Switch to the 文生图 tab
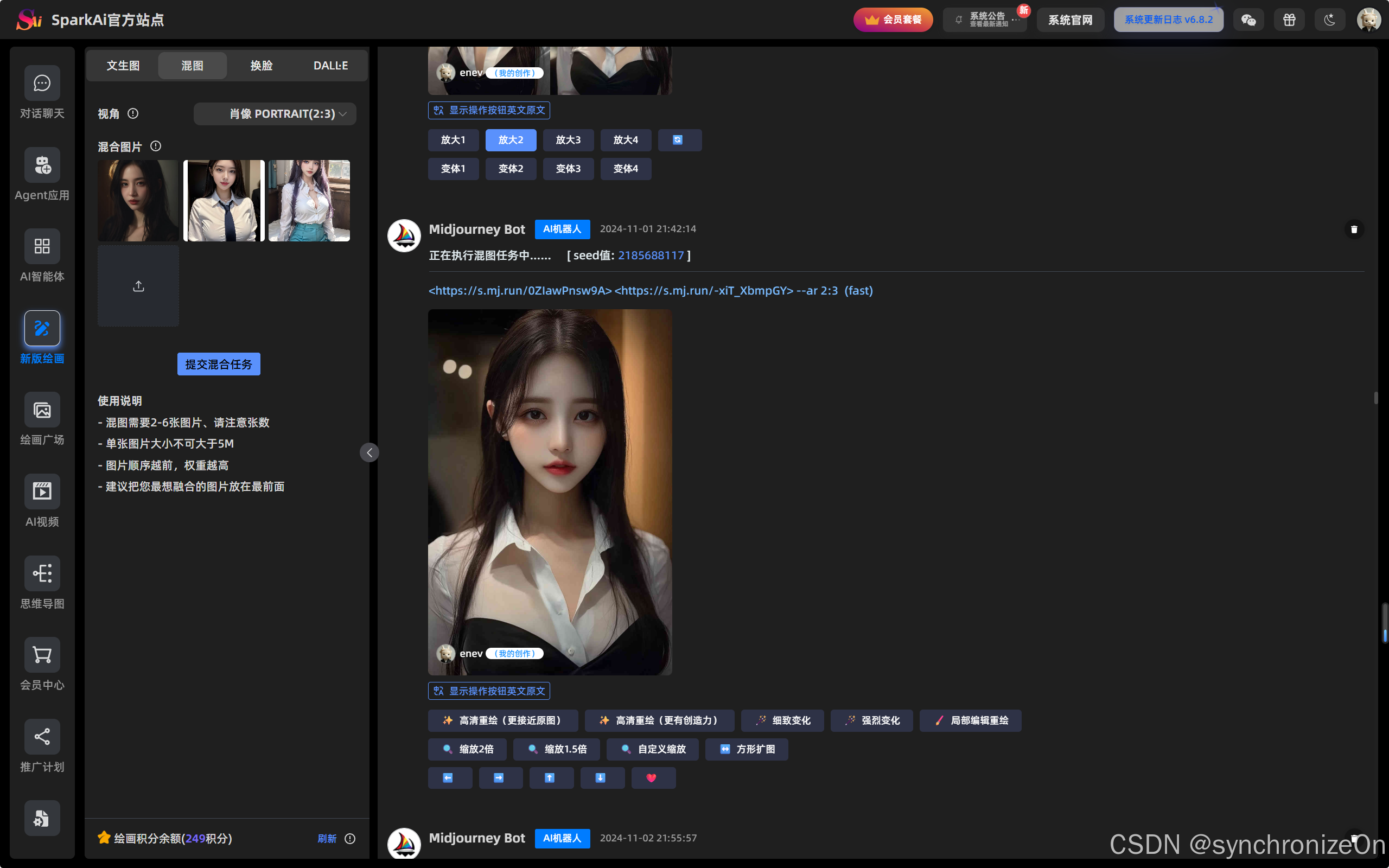Image resolution: width=1389 pixels, height=868 pixels. click(123, 66)
